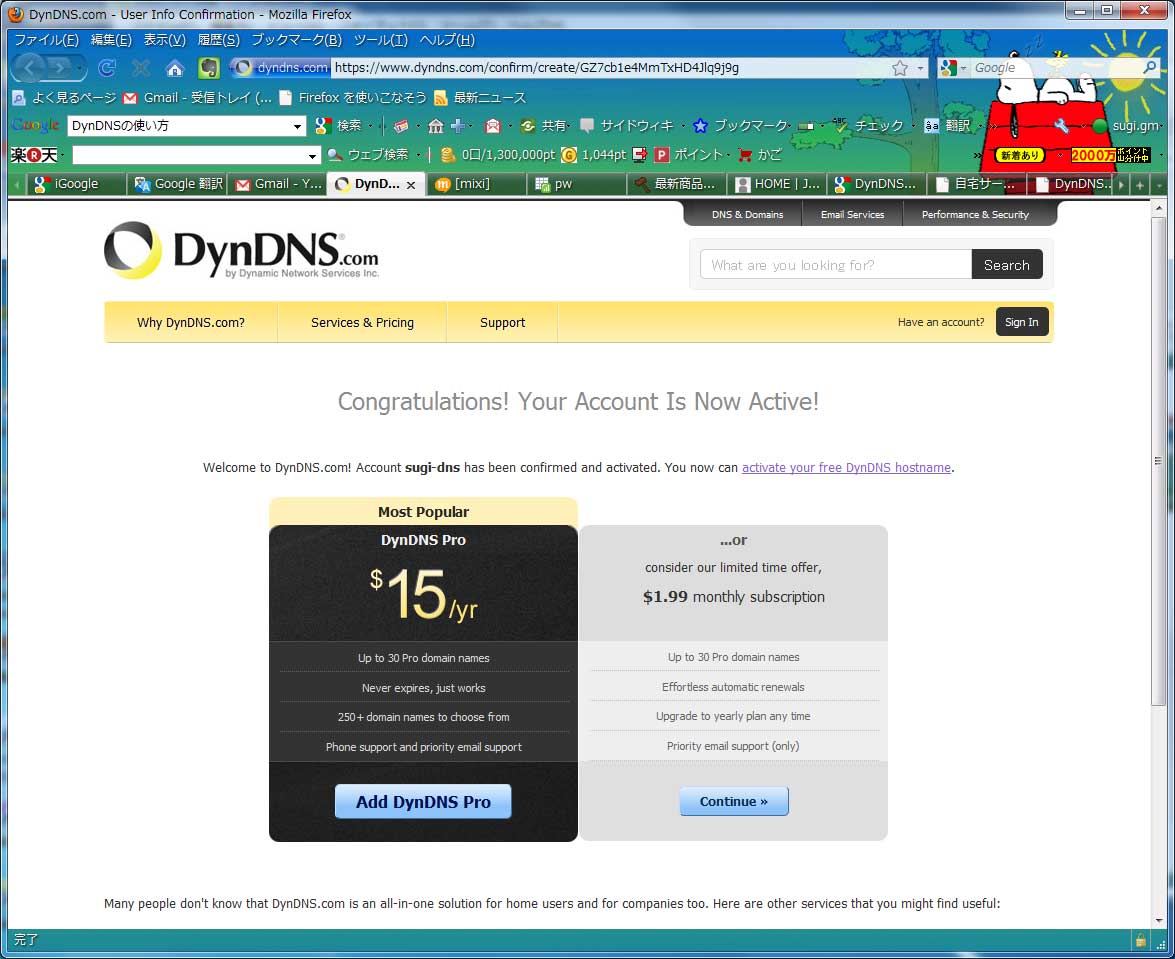Click the Google toolbar wrench settings icon
The height and width of the screenshot is (959, 1175).
[x=1061, y=126]
